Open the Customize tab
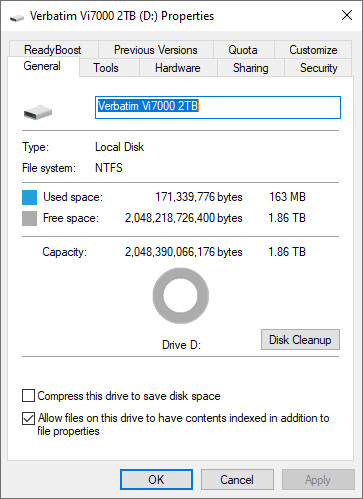This screenshot has height=499, width=363. [313, 50]
